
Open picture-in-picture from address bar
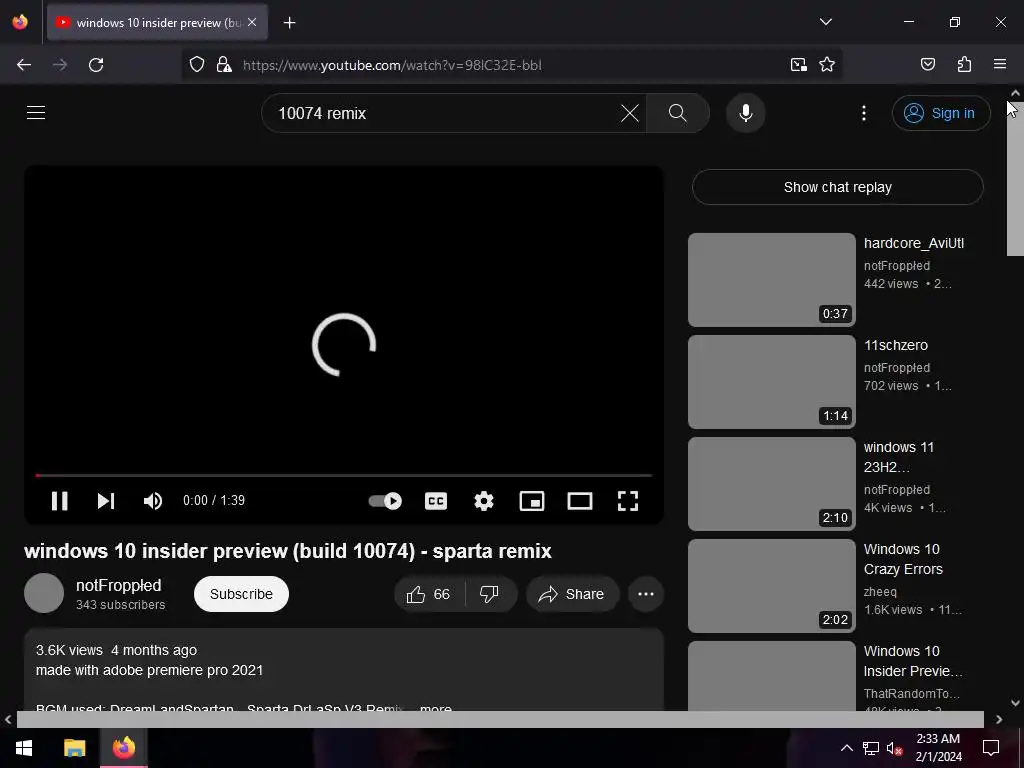click(799, 65)
